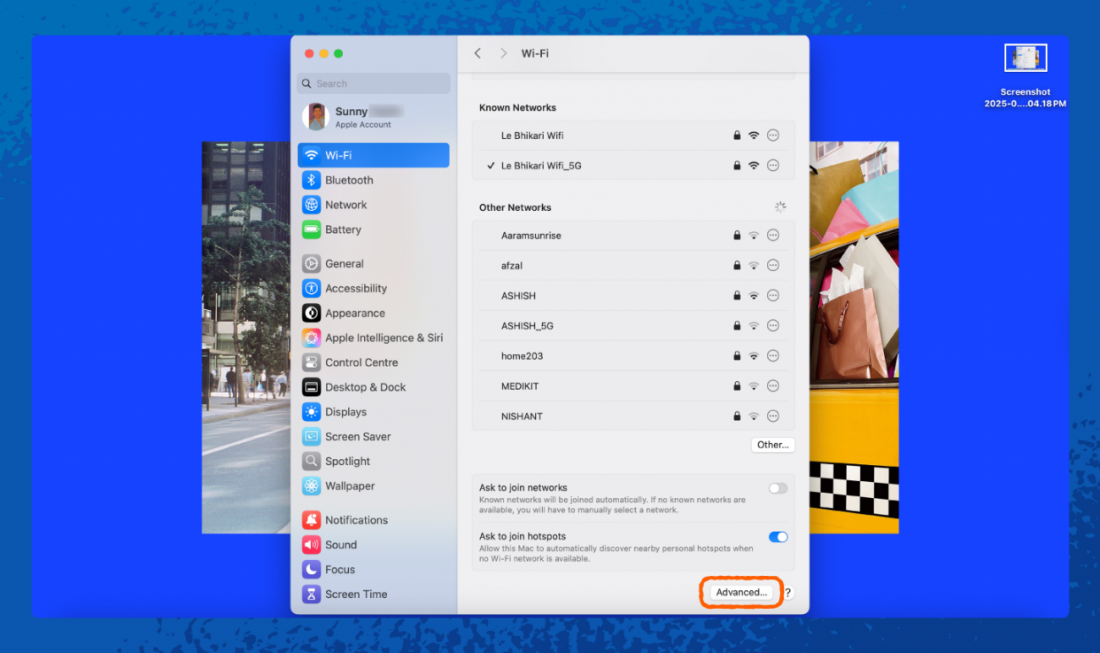Open more options for home203 network
Image resolution: width=1100 pixels, height=653 pixels.
(773, 356)
